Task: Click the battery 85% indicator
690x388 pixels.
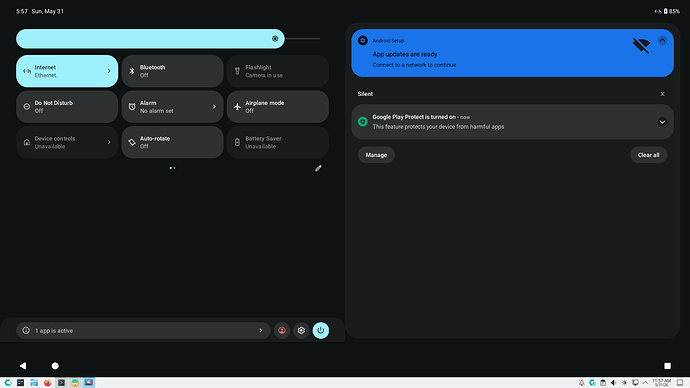Action: pos(672,11)
